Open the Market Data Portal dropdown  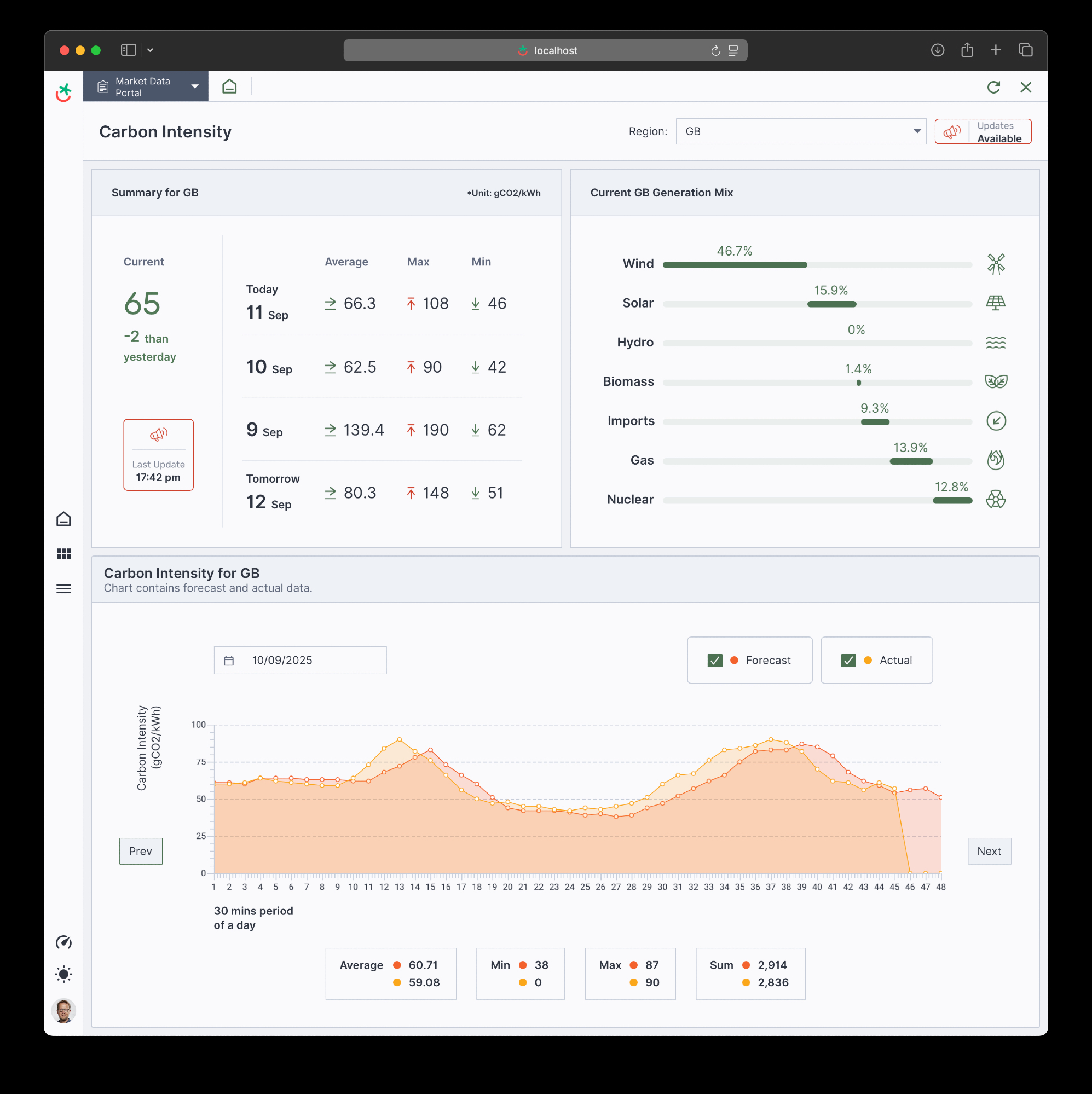[x=146, y=86]
